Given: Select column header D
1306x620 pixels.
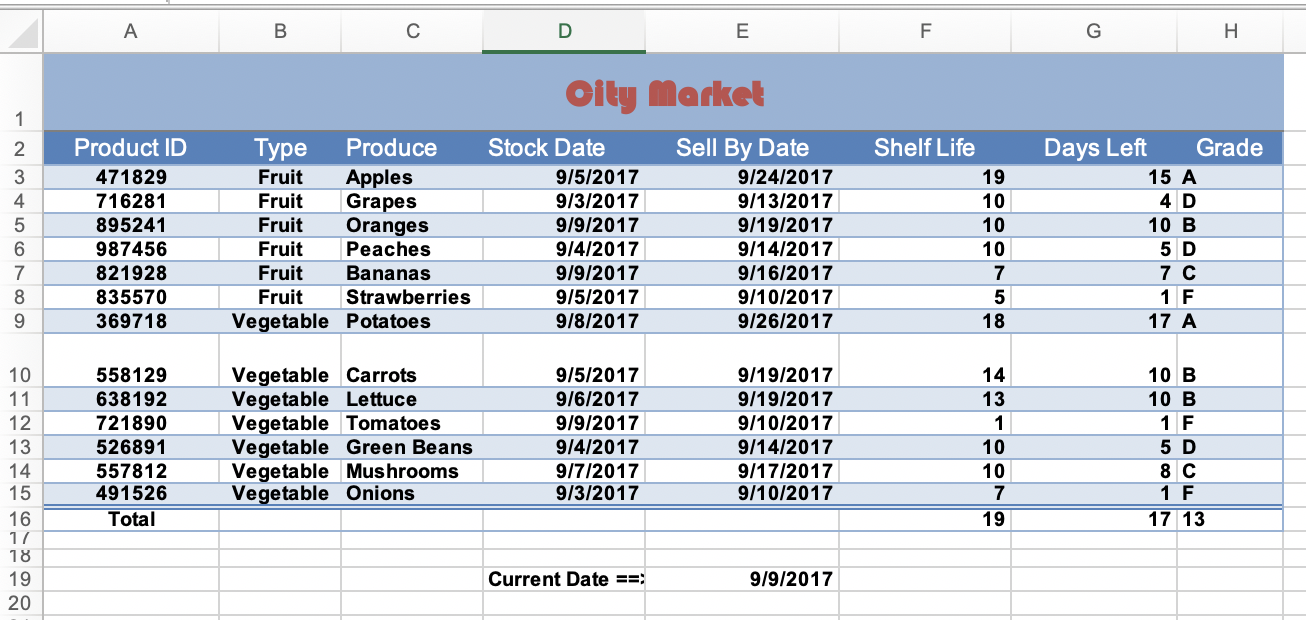Looking at the screenshot, I should coord(563,31).
